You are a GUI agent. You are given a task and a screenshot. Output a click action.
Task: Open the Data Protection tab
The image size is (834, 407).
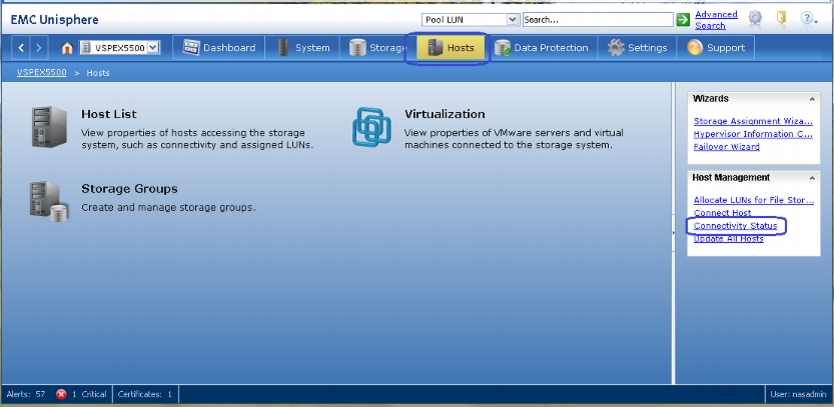(x=541, y=48)
